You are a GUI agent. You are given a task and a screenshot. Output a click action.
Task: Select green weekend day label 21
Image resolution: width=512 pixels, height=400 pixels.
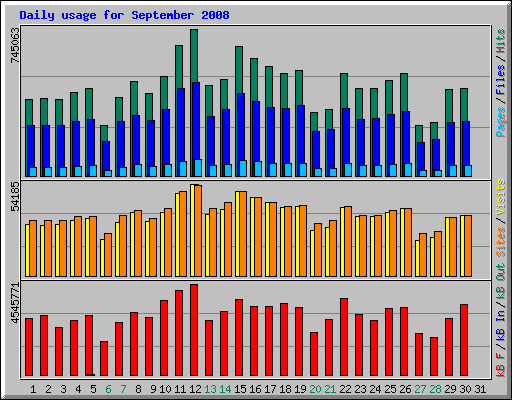pyautogui.click(x=330, y=389)
